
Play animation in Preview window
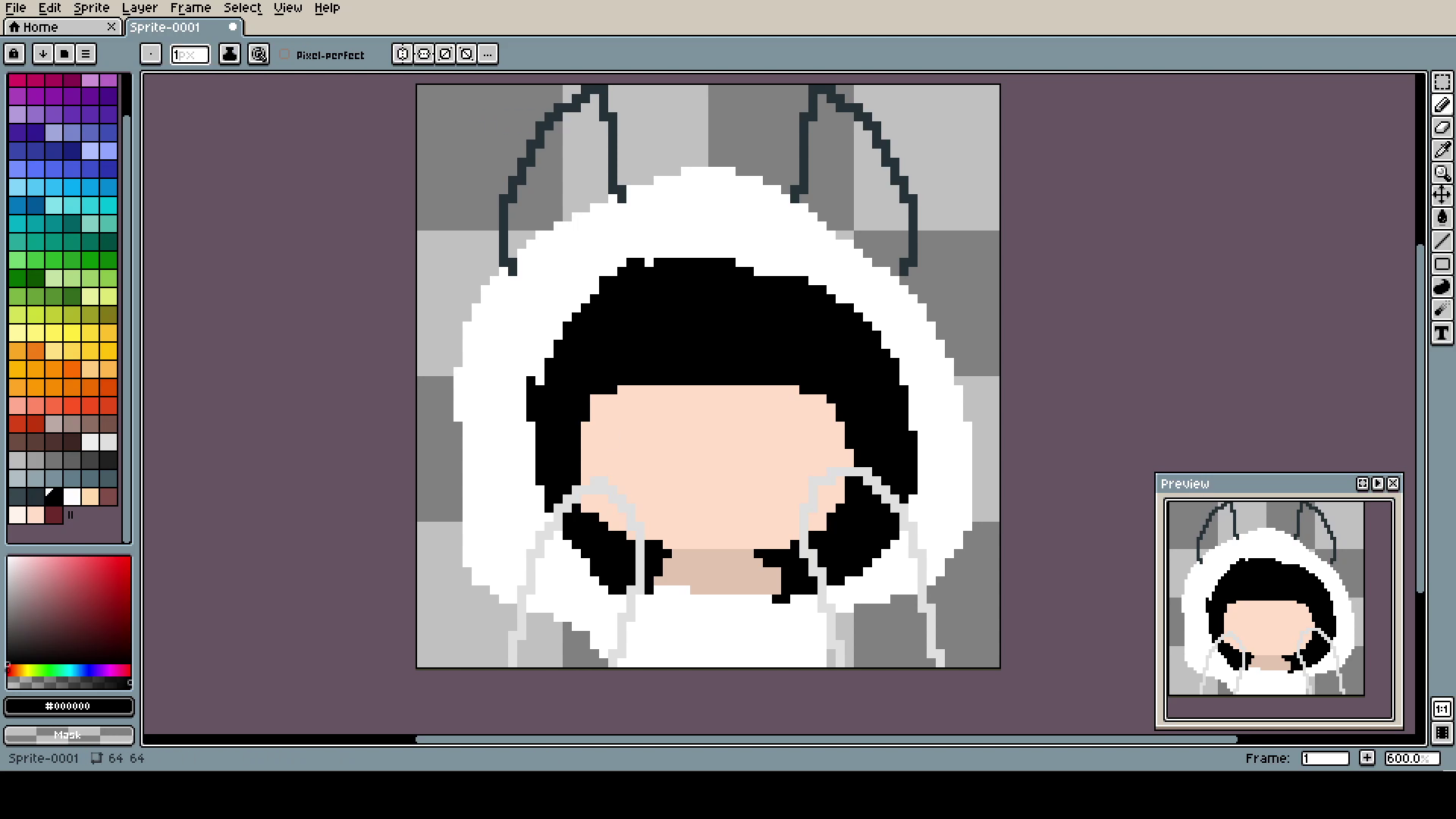pos(1378,484)
